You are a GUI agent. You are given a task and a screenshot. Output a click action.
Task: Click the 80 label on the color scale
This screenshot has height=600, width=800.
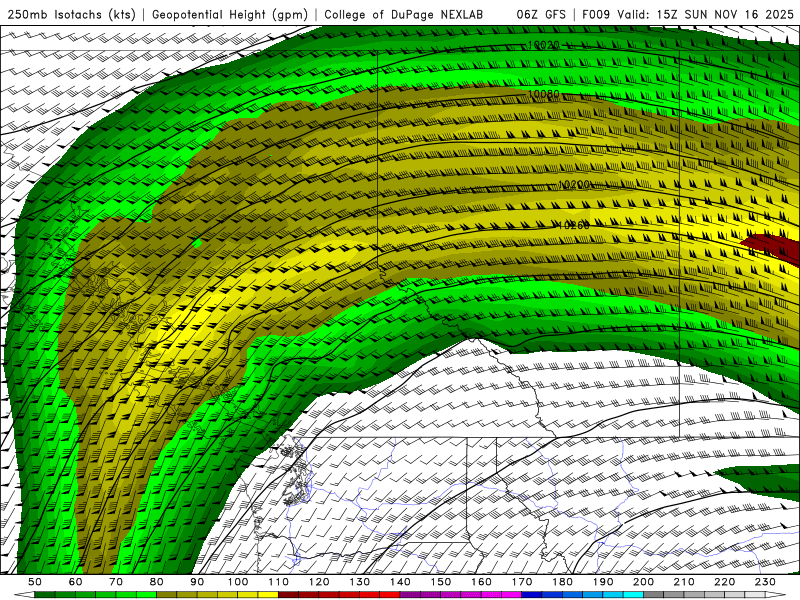pos(156,582)
